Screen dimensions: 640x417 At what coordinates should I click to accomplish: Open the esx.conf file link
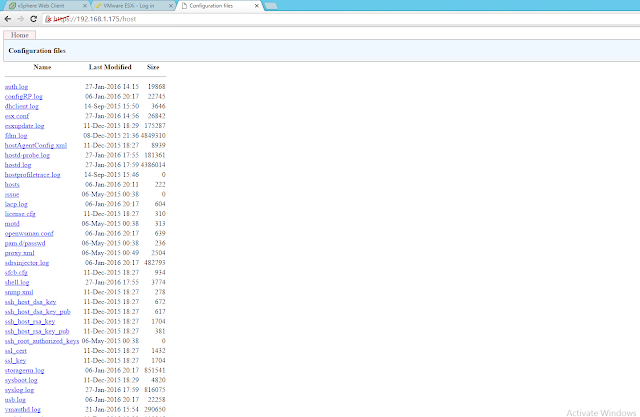coord(17,116)
